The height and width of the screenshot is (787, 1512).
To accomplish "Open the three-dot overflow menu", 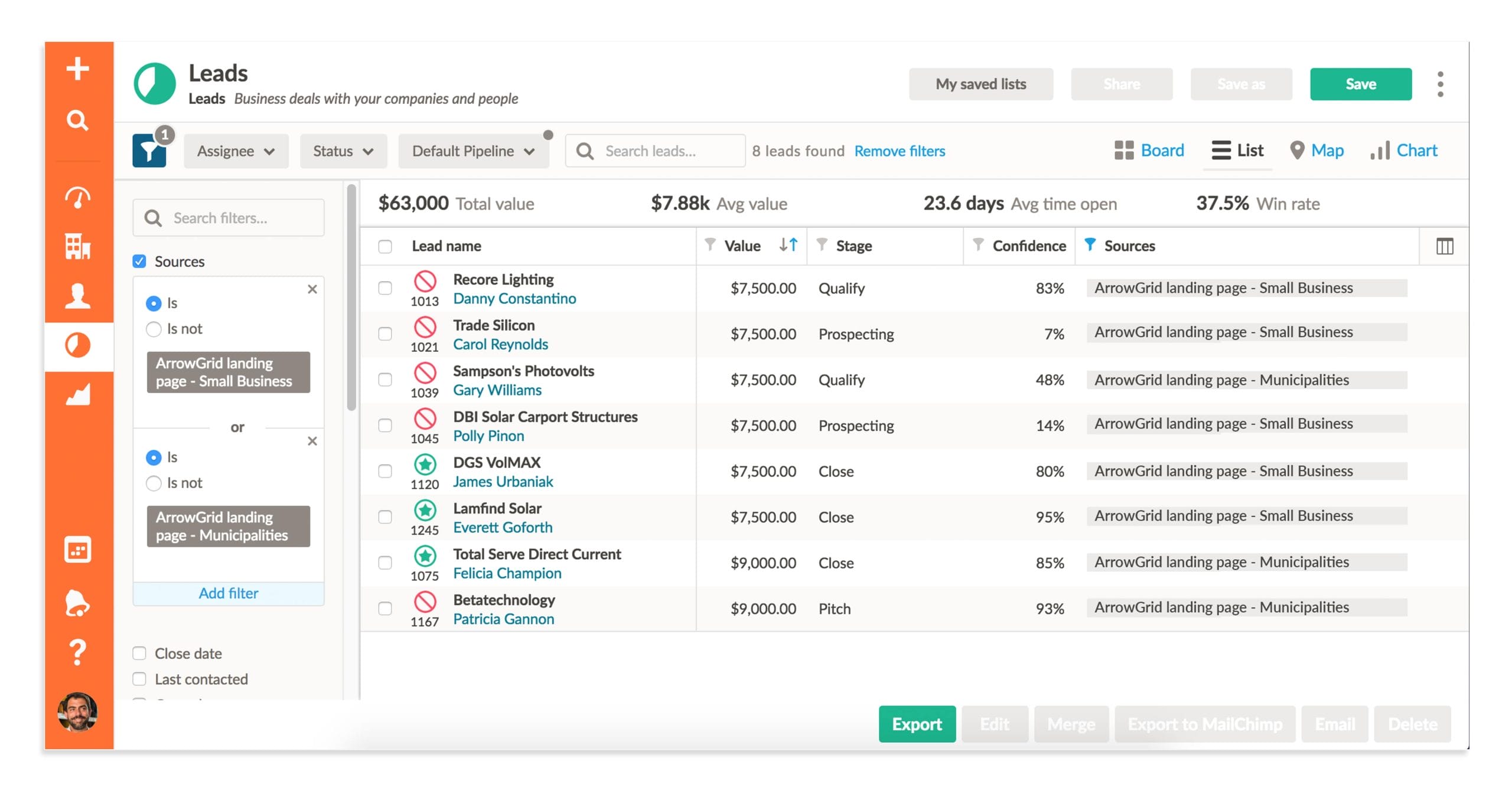I will tap(1441, 84).
